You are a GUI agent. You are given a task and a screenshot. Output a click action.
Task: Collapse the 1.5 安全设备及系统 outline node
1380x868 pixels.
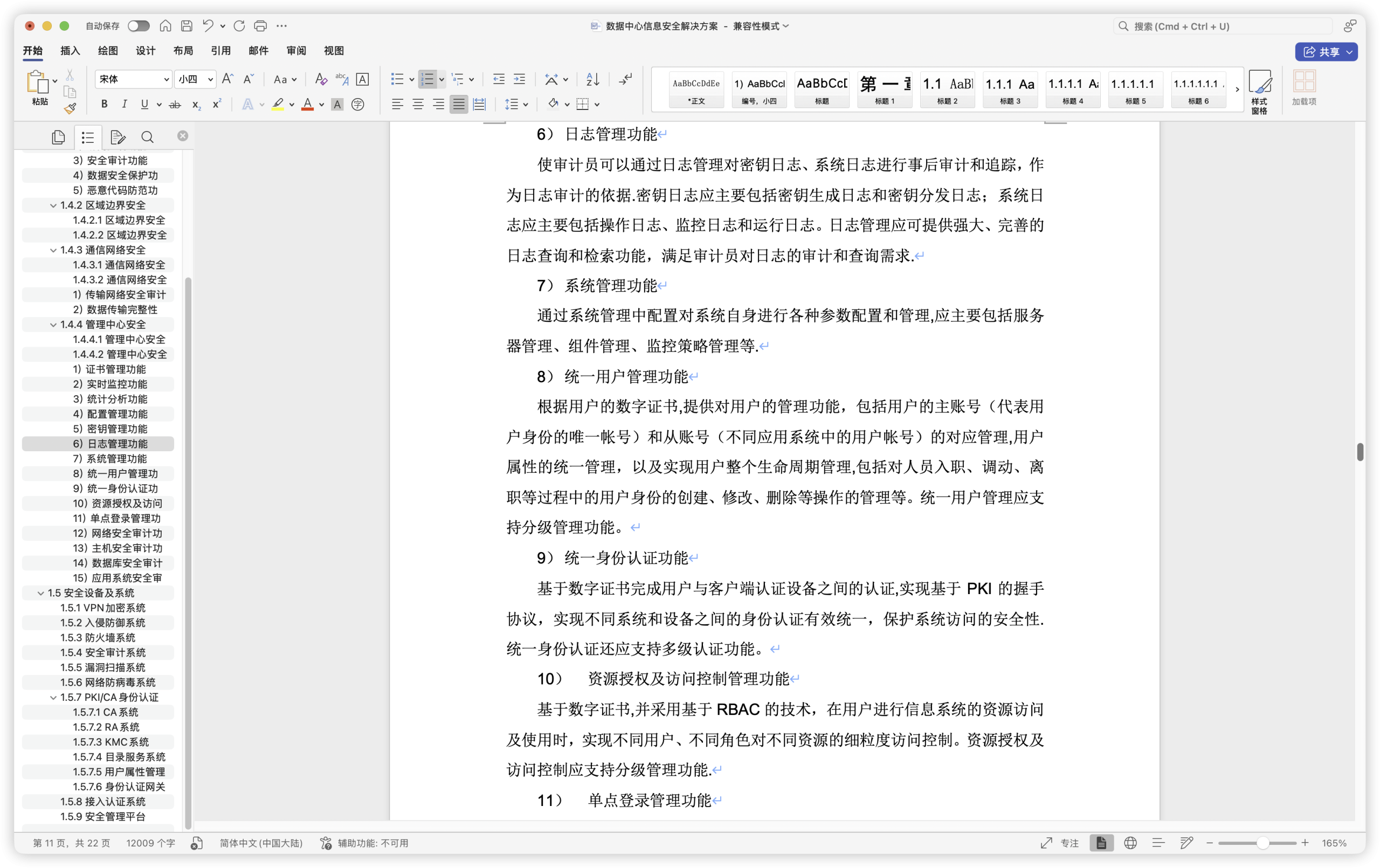40,593
